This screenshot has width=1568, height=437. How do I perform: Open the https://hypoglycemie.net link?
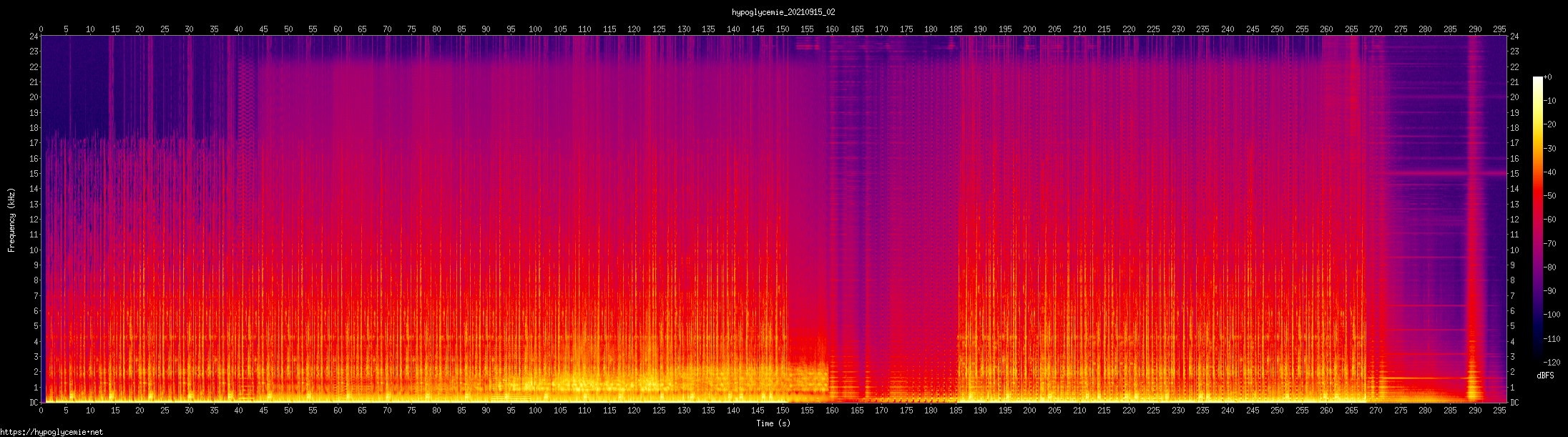click(x=52, y=432)
